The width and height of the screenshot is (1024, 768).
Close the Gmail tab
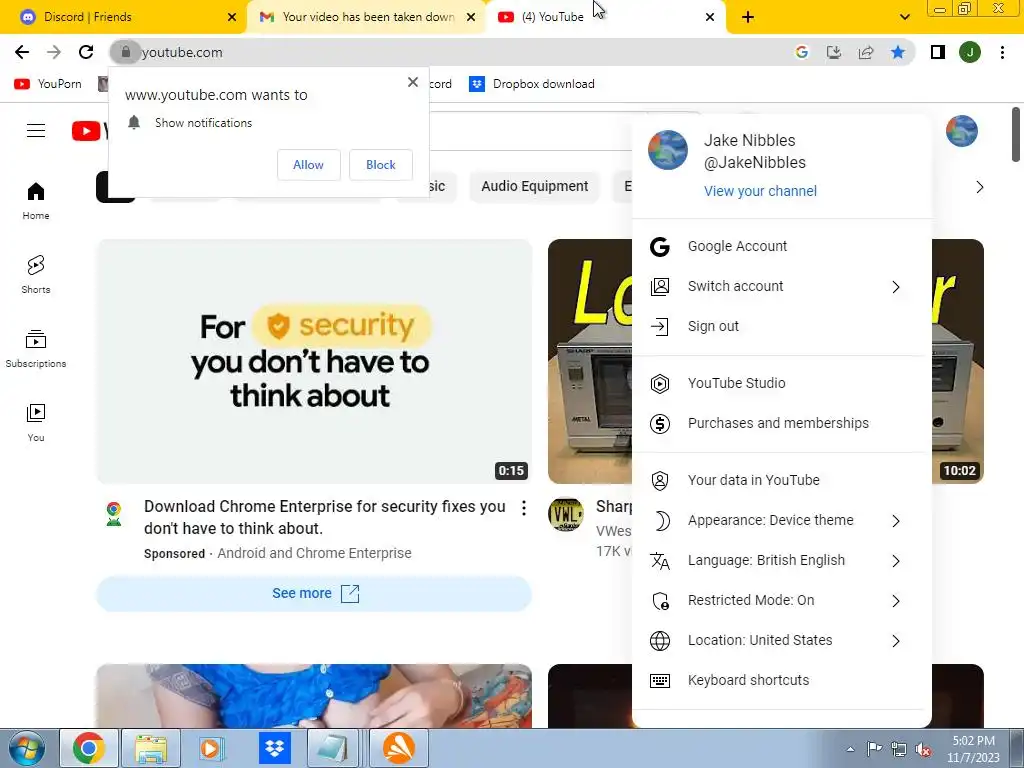pyautogui.click(x=471, y=17)
